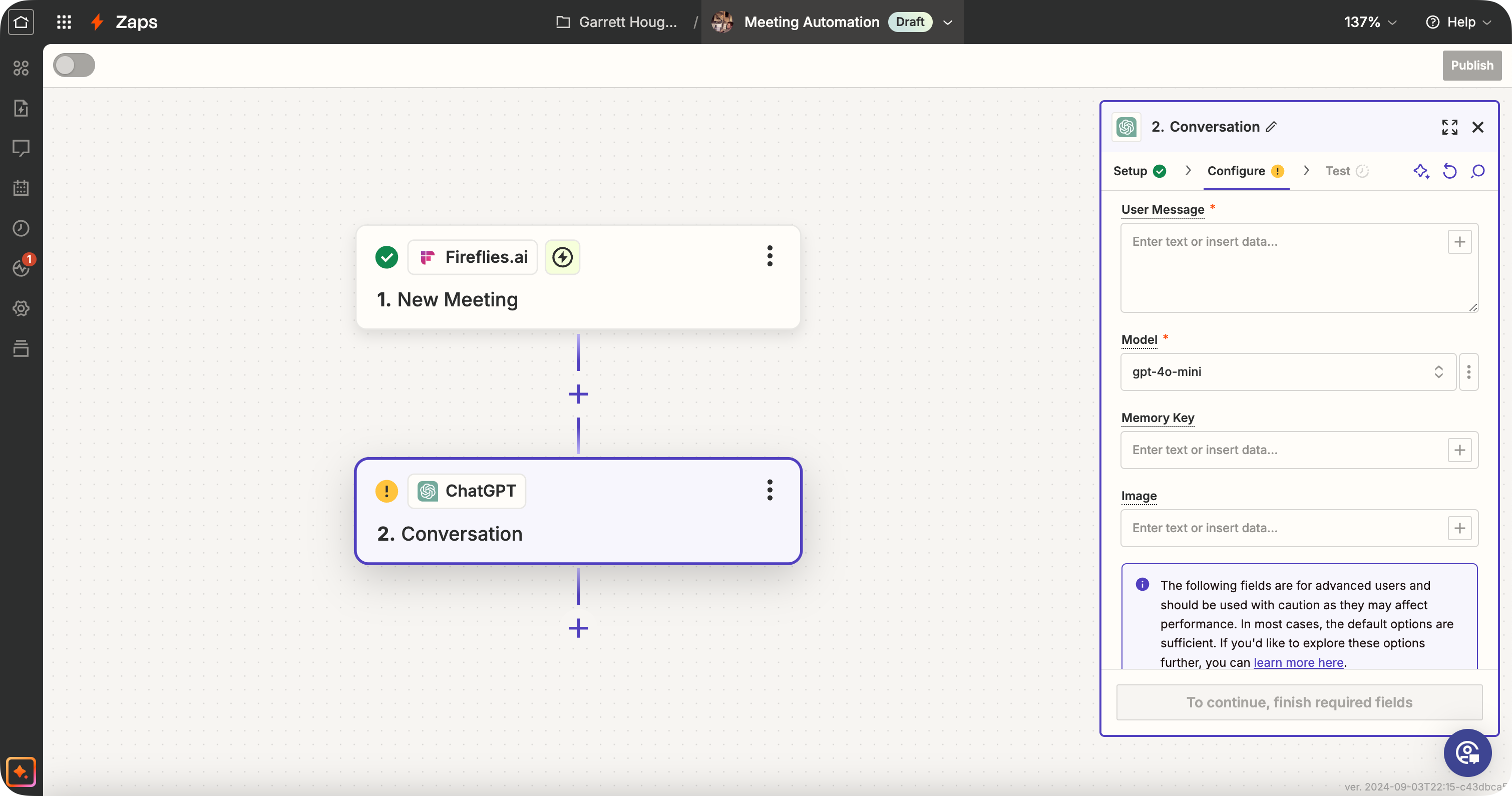Expand the Meeting Automation draft dropdown
The image size is (1512, 796).
click(947, 23)
